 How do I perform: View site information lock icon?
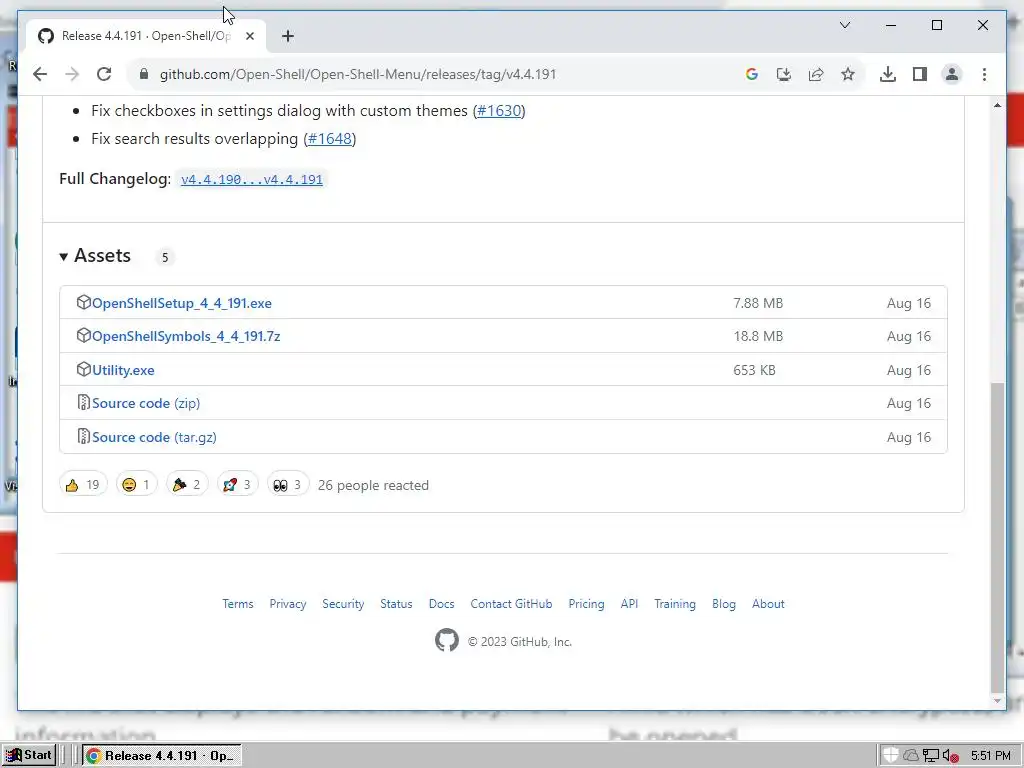pos(144,74)
